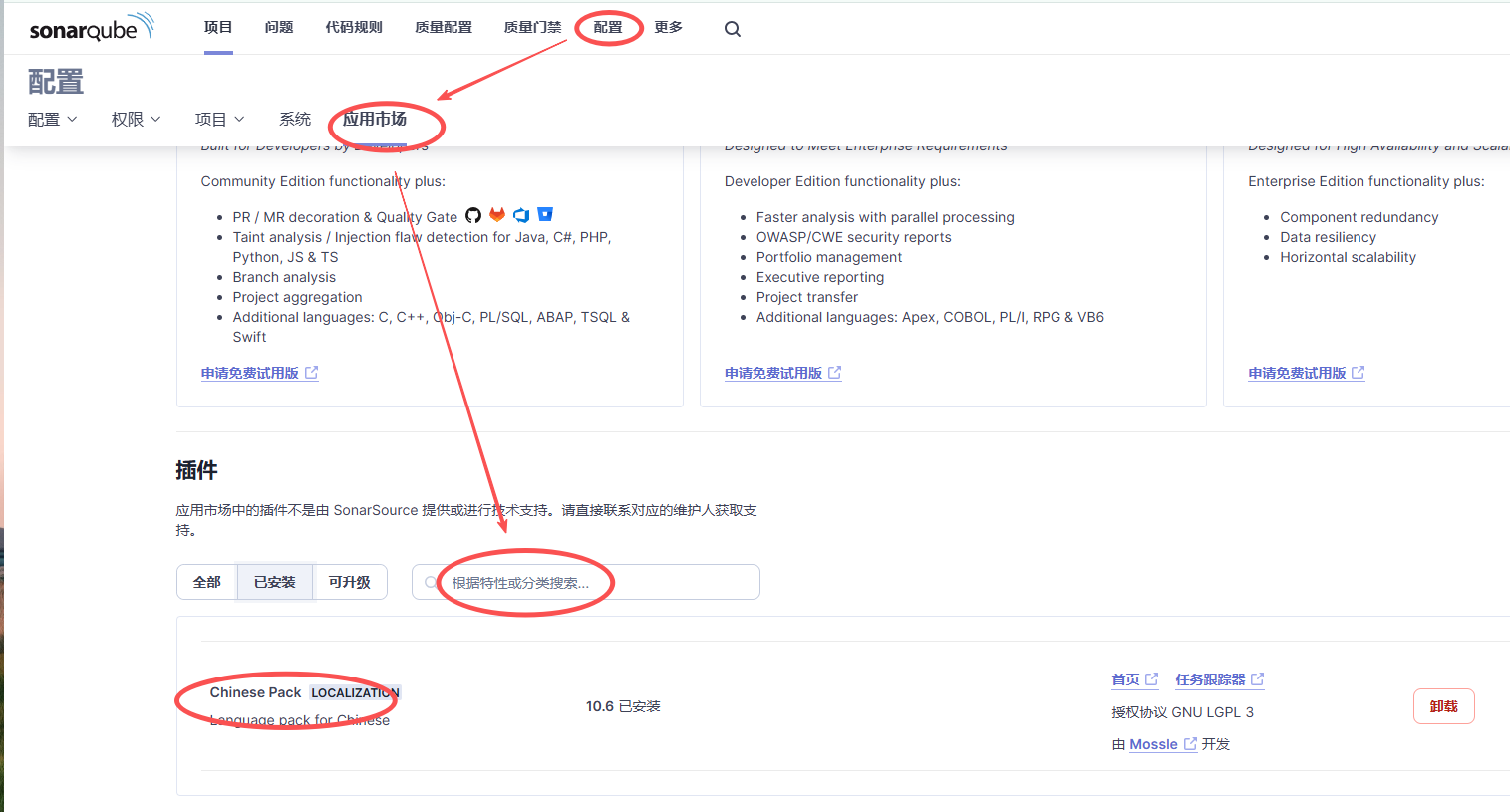Filter plugins by 可升级
This screenshot has height=812, width=1510.
(x=350, y=582)
